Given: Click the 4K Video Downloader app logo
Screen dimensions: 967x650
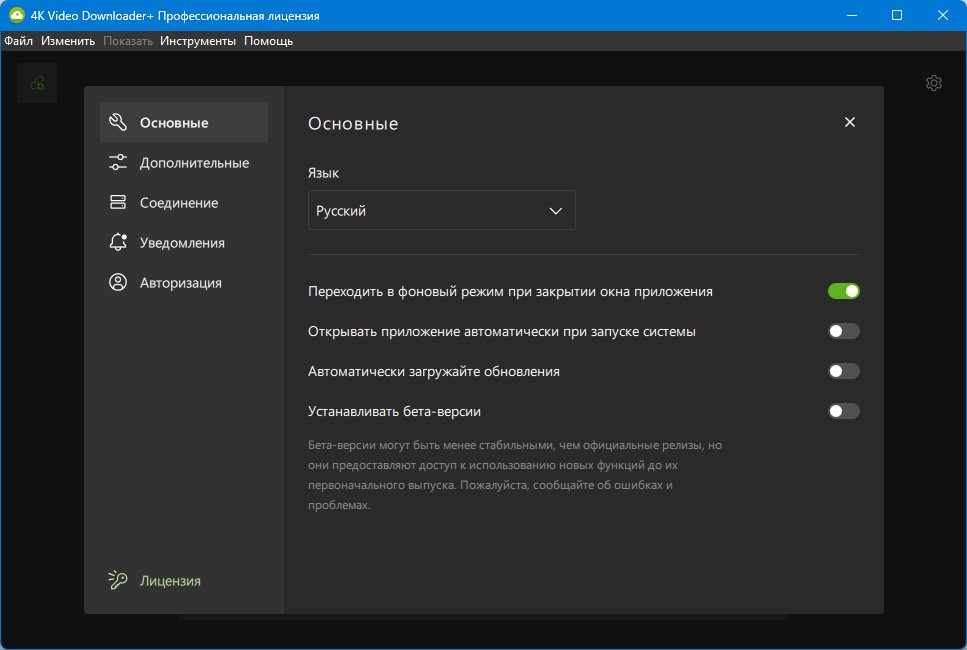Looking at the screenshot, I should click(17, 15).
